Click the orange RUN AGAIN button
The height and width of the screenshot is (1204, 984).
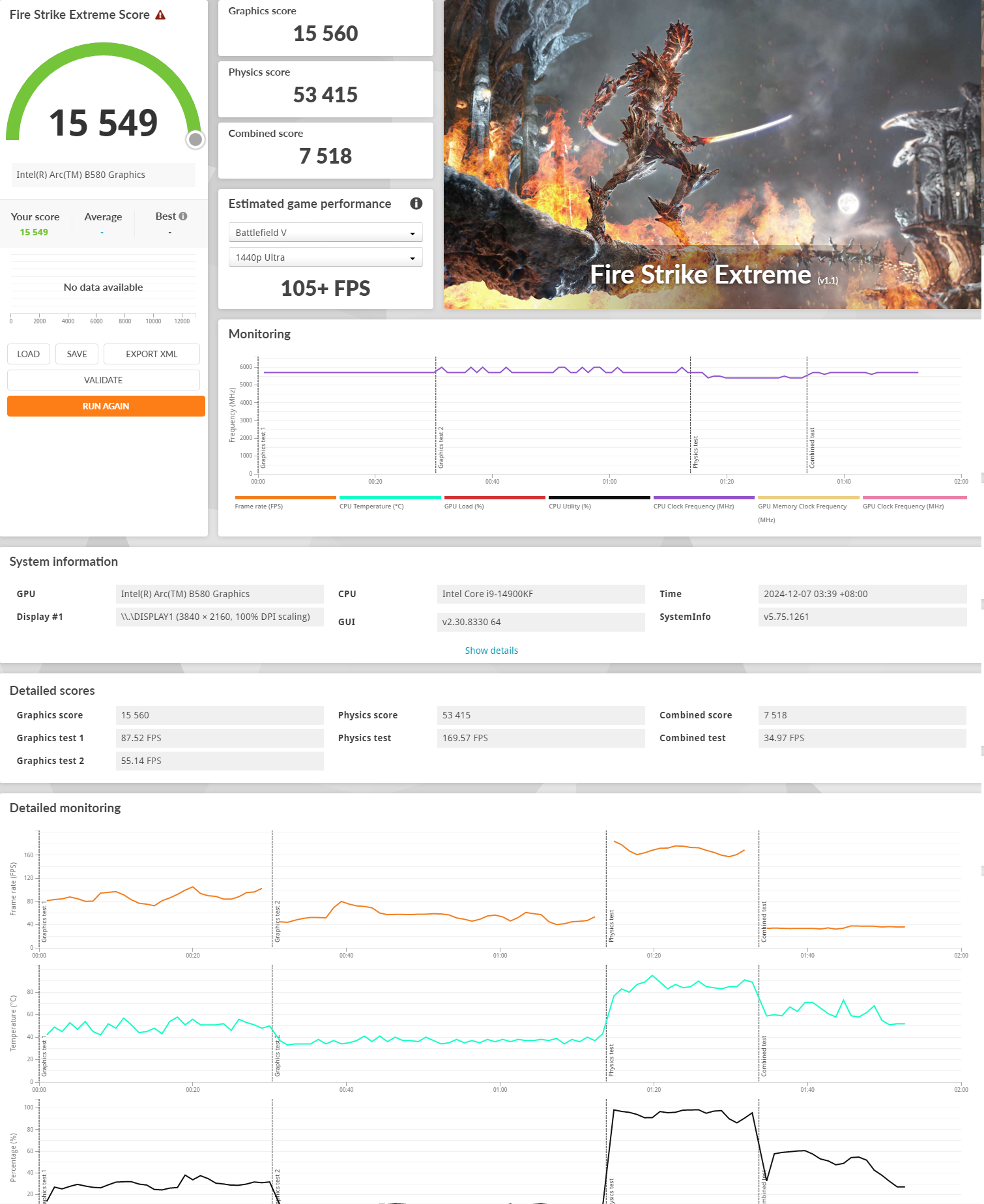pos(106,406)
